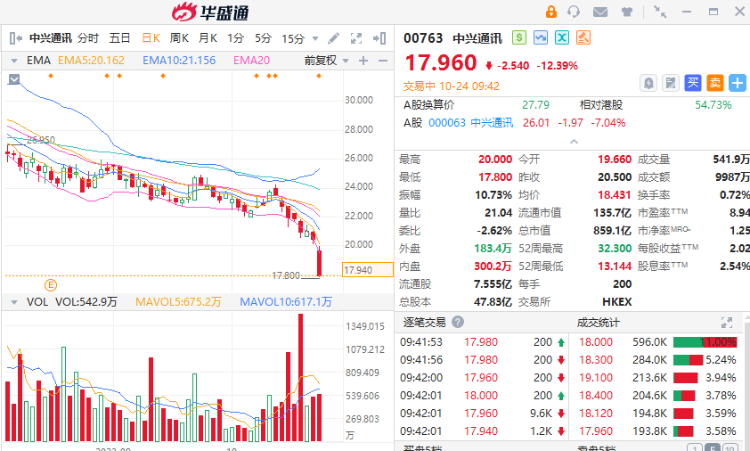Toggle the MAVOL5 line label

click(x=178, y=302)
